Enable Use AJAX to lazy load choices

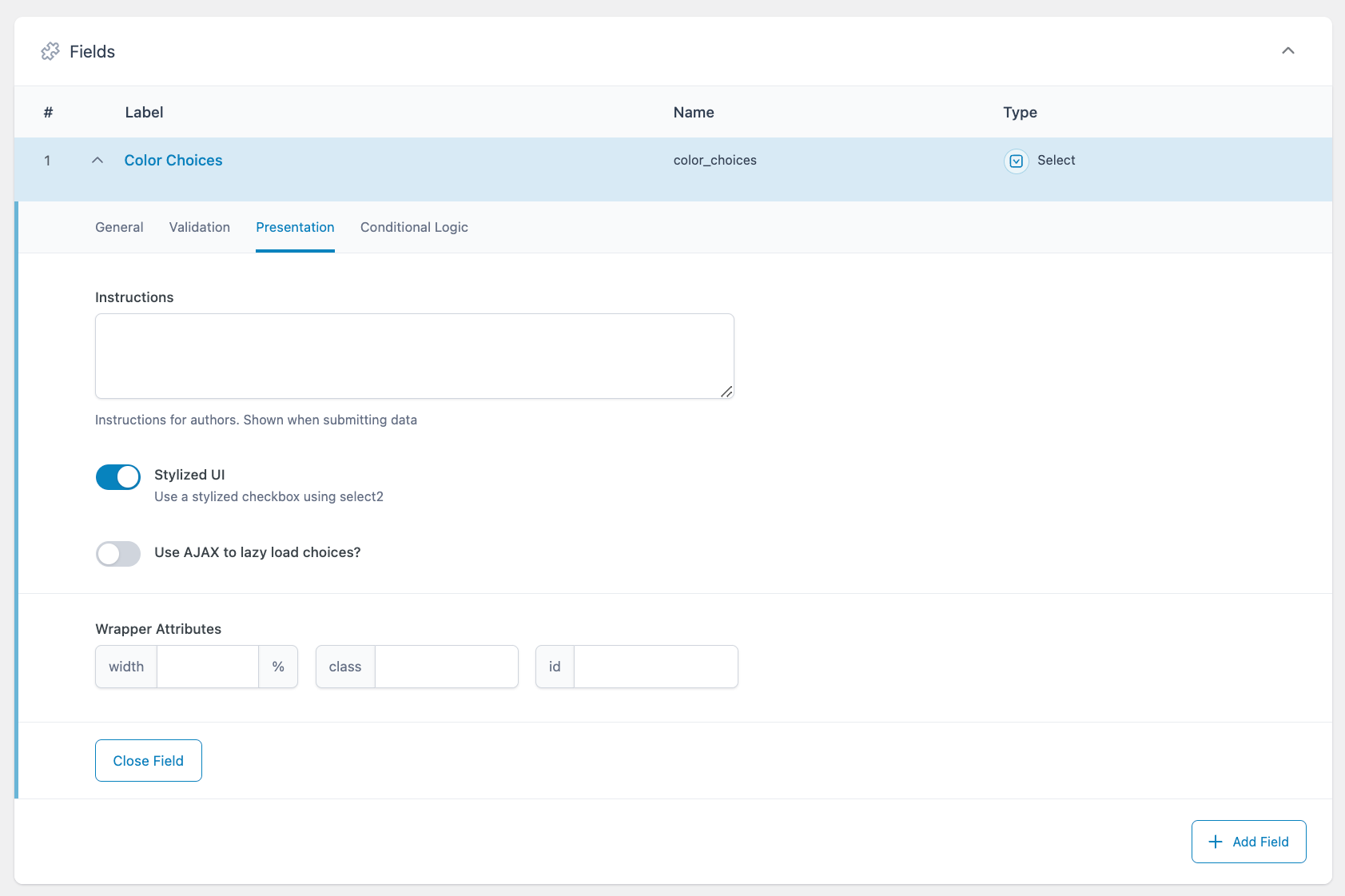(x=117, y=553)
